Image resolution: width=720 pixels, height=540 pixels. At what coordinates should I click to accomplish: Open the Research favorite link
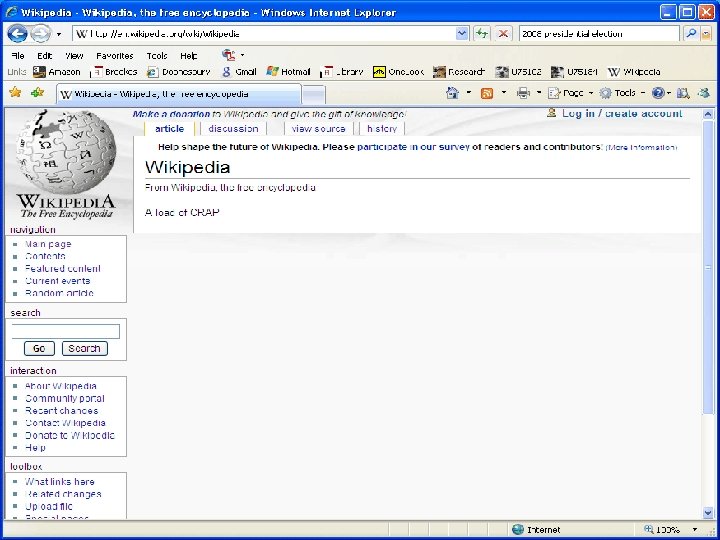coord(459,72)
